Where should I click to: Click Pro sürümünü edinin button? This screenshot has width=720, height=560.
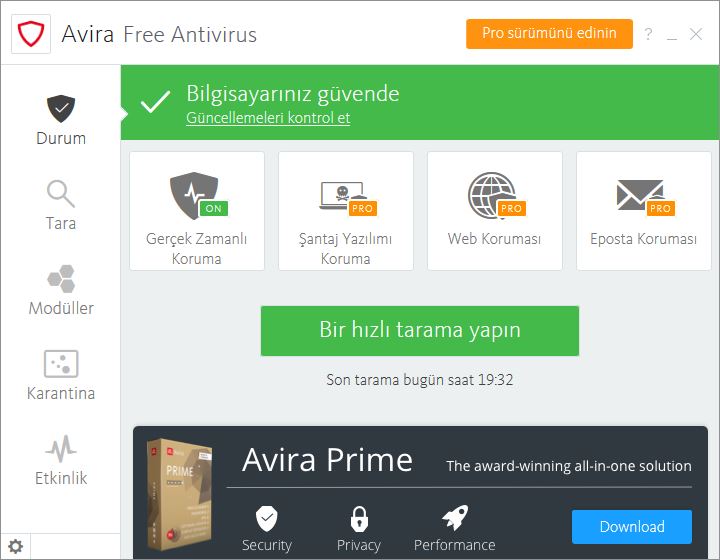549,34
